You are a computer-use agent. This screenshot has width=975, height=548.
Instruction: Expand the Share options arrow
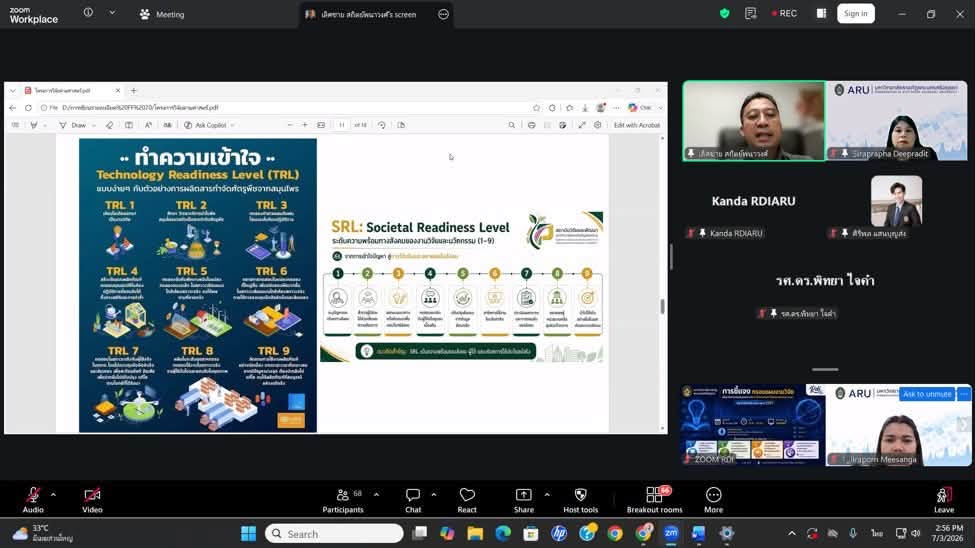547,495
